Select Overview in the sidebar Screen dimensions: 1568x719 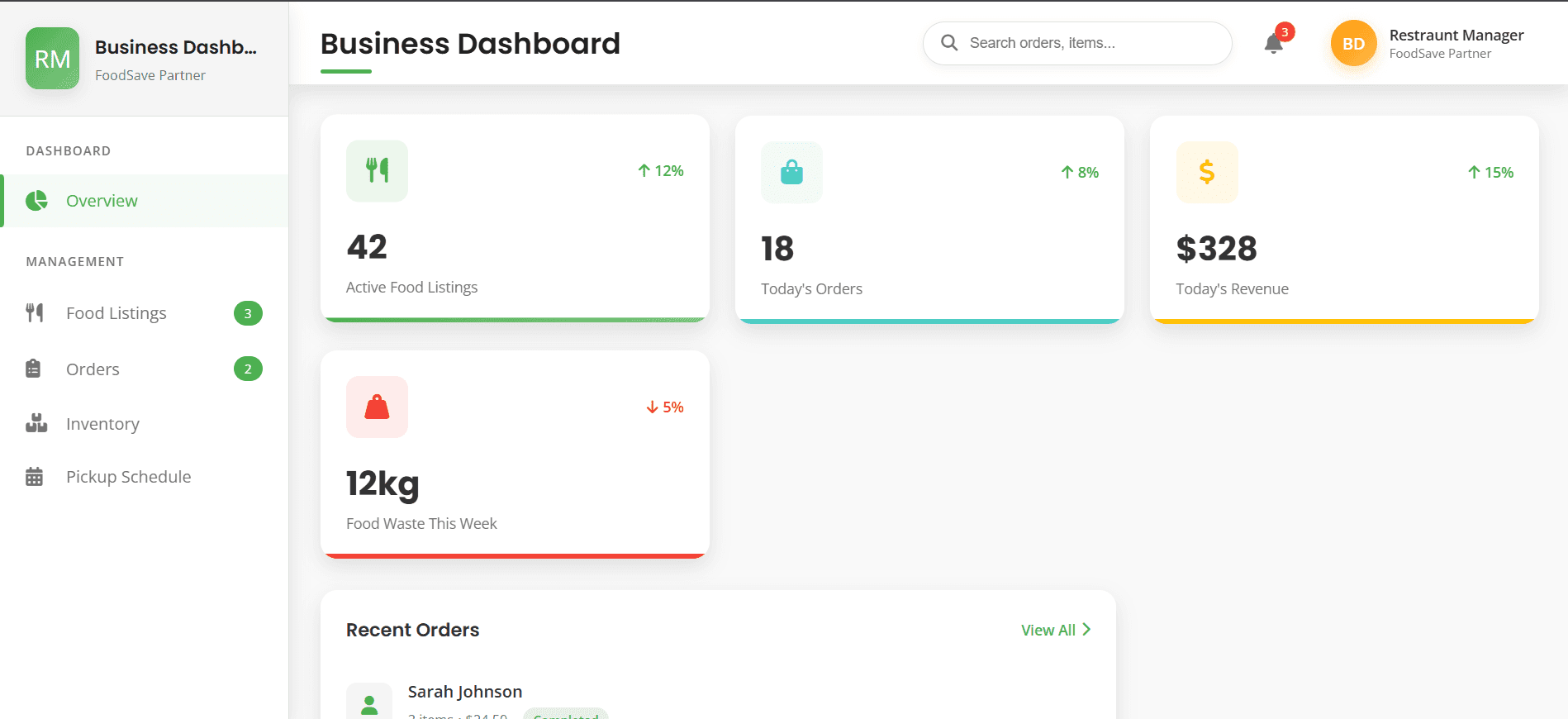(x=145, y=201)
